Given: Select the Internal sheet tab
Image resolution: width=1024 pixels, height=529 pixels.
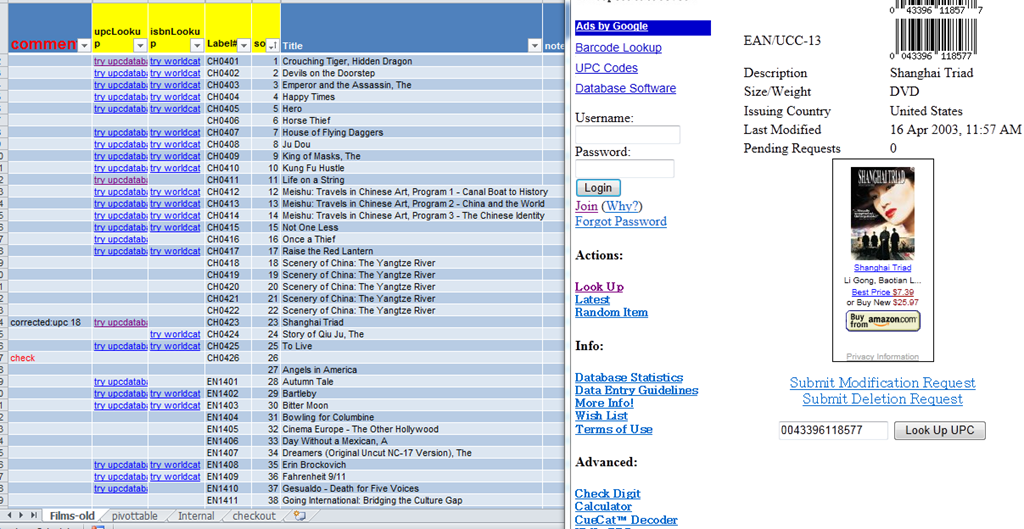Looking at the screenshot, I should click(x=196, y=517).
